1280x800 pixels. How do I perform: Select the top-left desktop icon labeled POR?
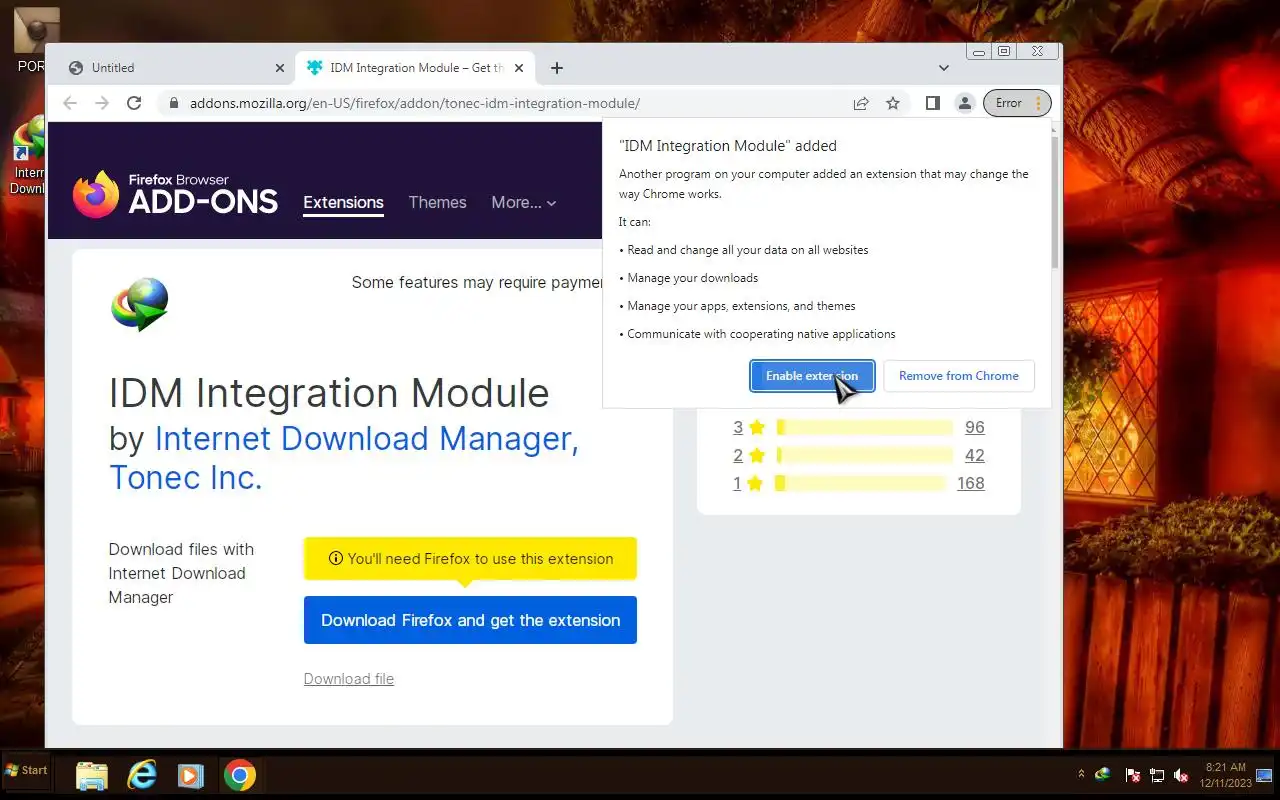point(35,40)
